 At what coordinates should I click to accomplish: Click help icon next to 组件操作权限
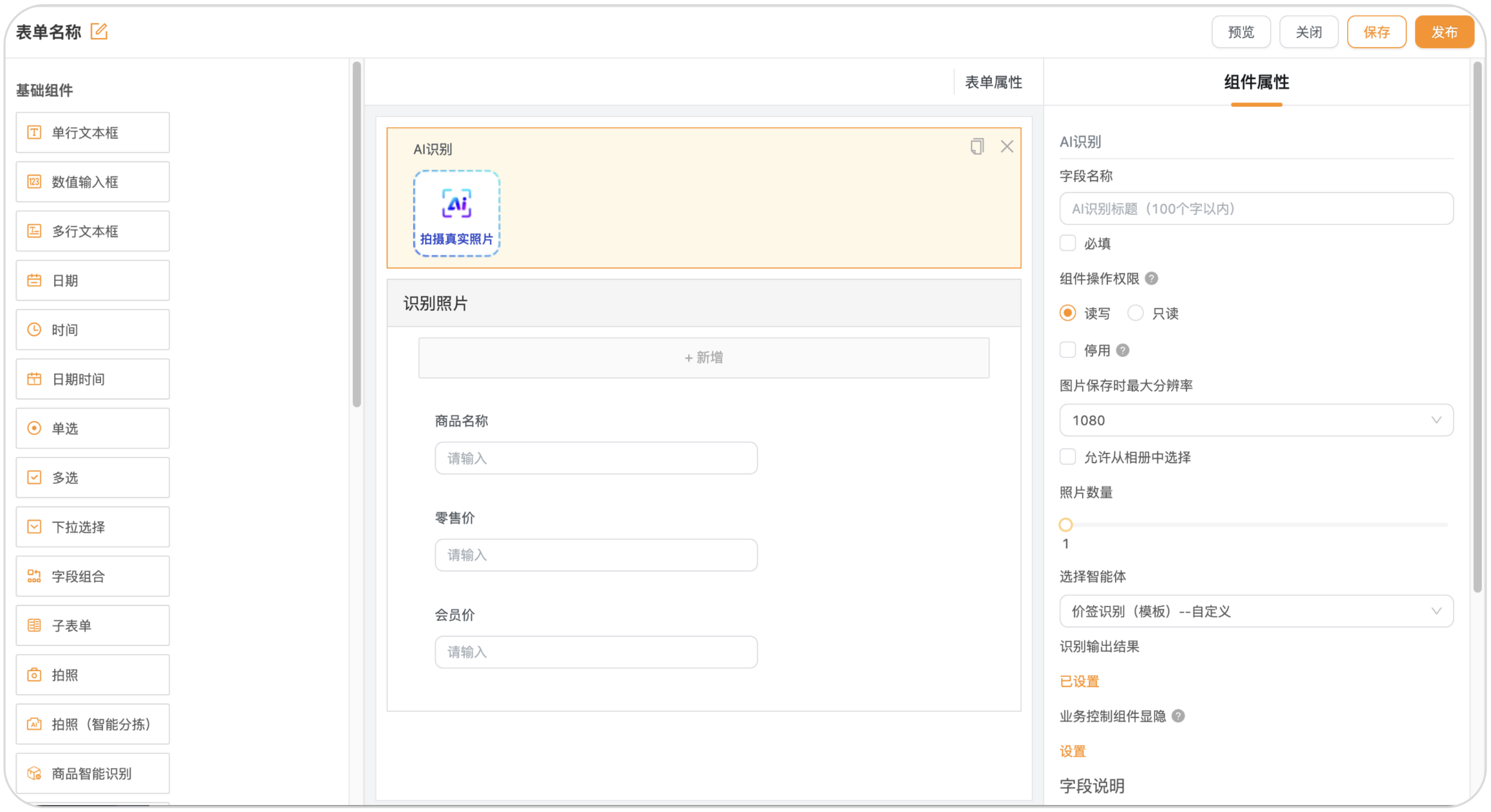1152,279
